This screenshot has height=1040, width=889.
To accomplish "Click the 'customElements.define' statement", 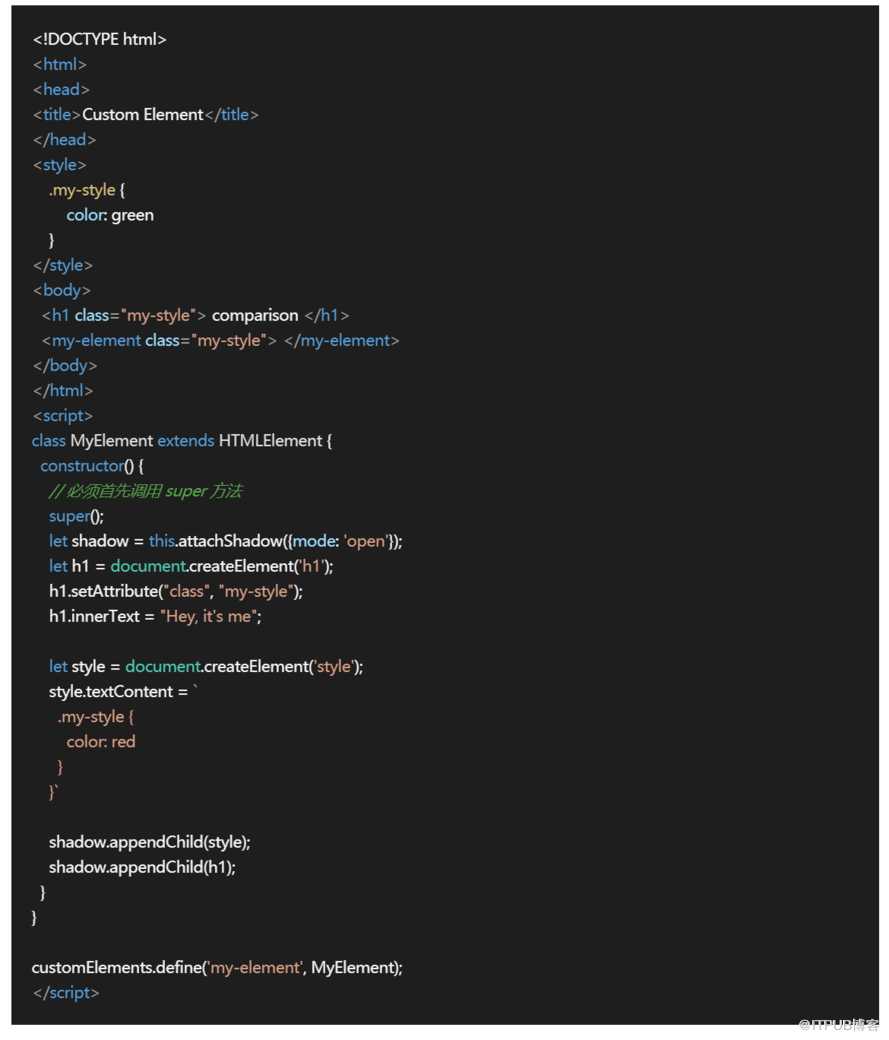I will pyautogui.click(x=217, y=968).
